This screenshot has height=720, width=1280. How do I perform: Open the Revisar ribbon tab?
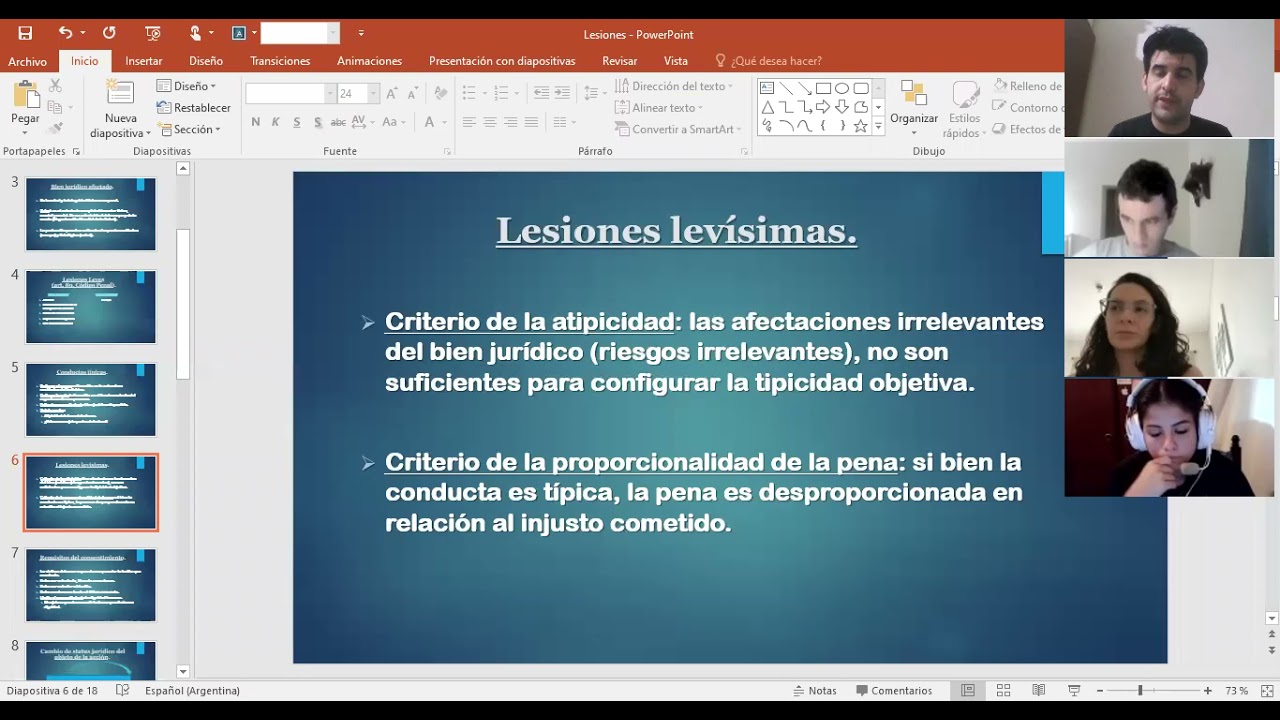(620, 61)
